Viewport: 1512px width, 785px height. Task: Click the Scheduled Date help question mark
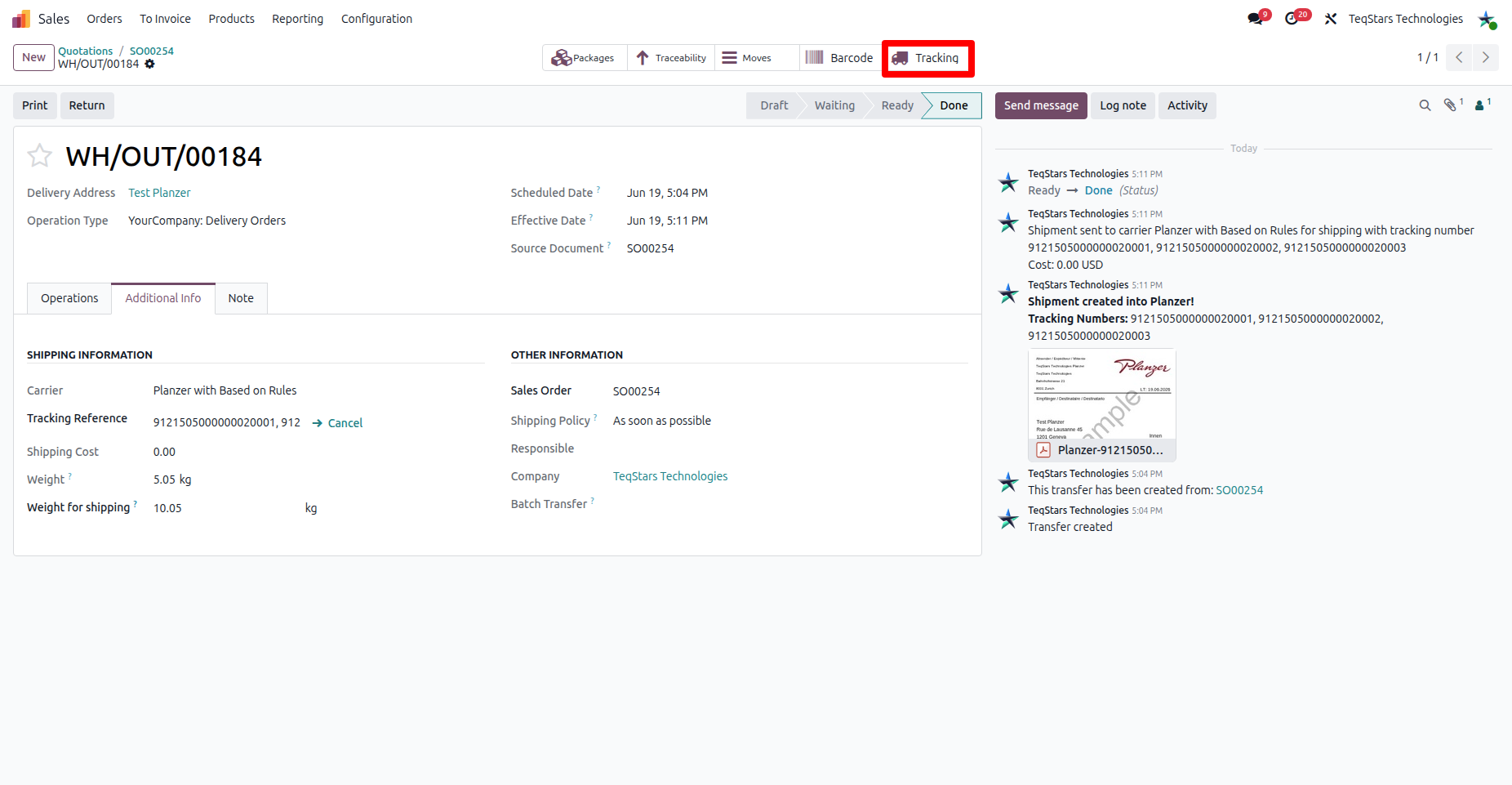click(x=598, y=190)
